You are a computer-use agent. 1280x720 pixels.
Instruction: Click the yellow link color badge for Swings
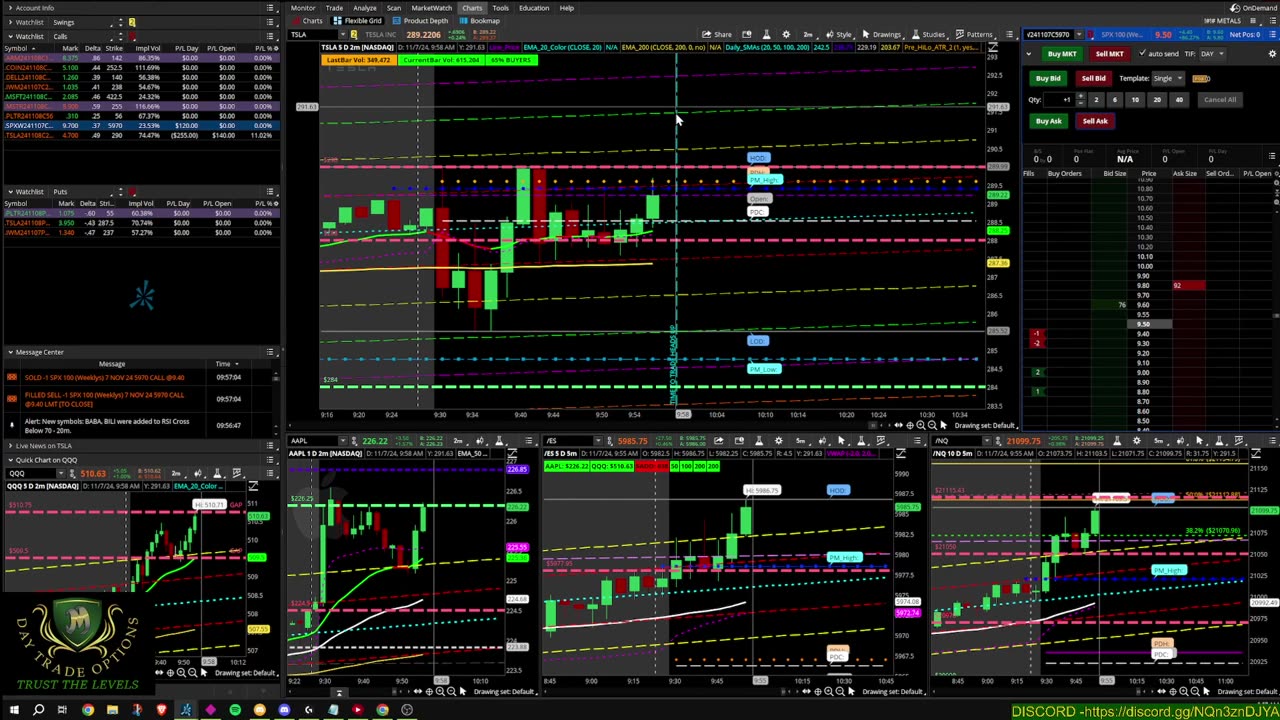131,22
